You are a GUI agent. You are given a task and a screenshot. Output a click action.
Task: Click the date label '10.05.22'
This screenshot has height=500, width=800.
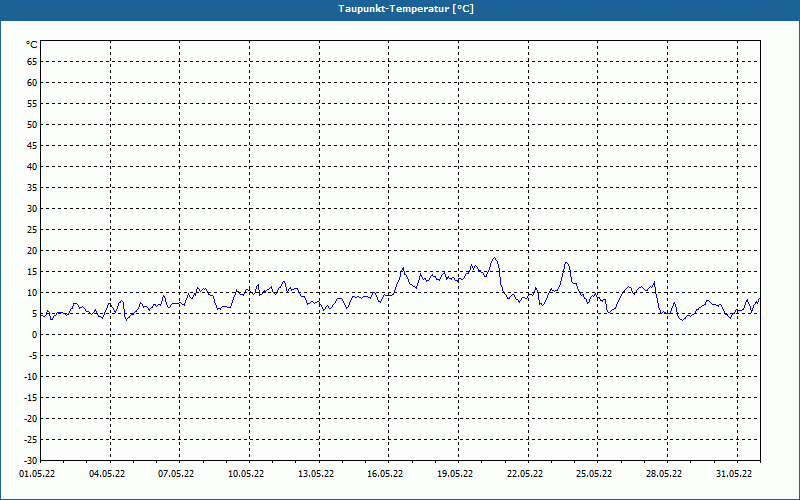tap(246, 474)
